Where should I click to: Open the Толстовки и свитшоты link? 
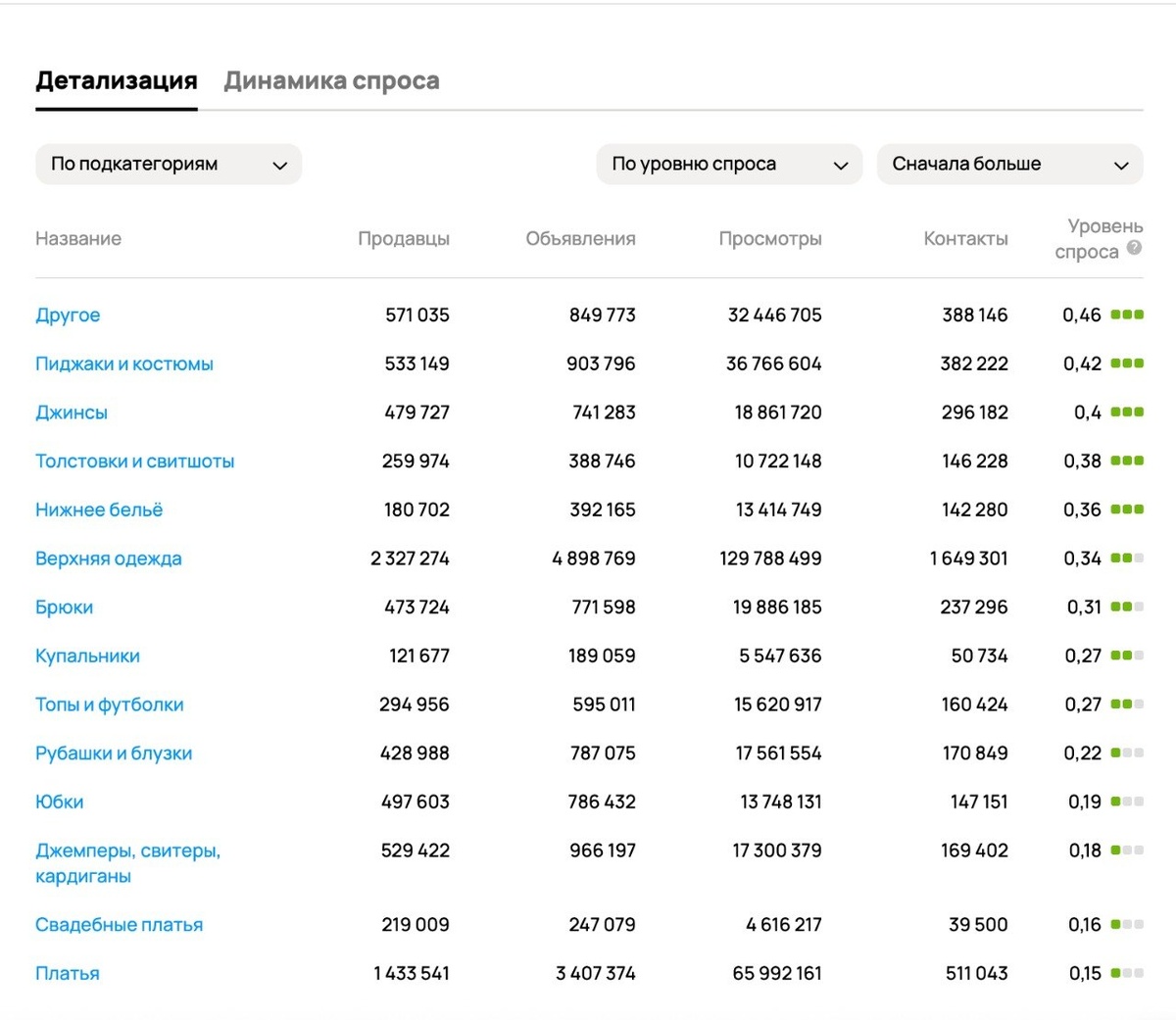click(x=135, y=461)
